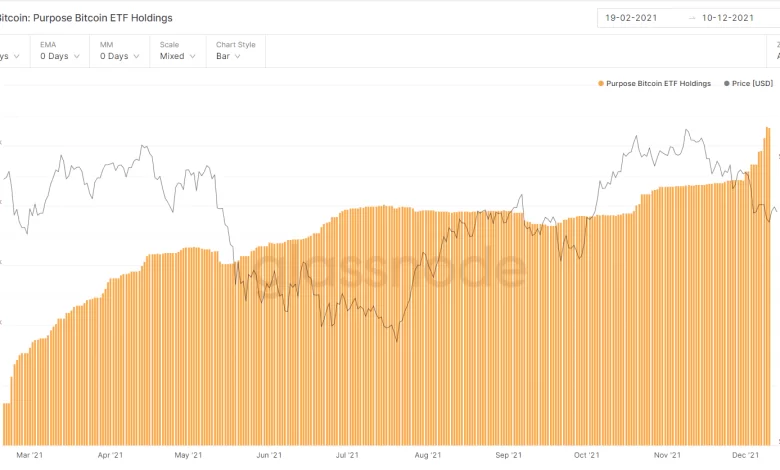
Task: Click the arrow between the date fields
Action: (x=691, y=18)
